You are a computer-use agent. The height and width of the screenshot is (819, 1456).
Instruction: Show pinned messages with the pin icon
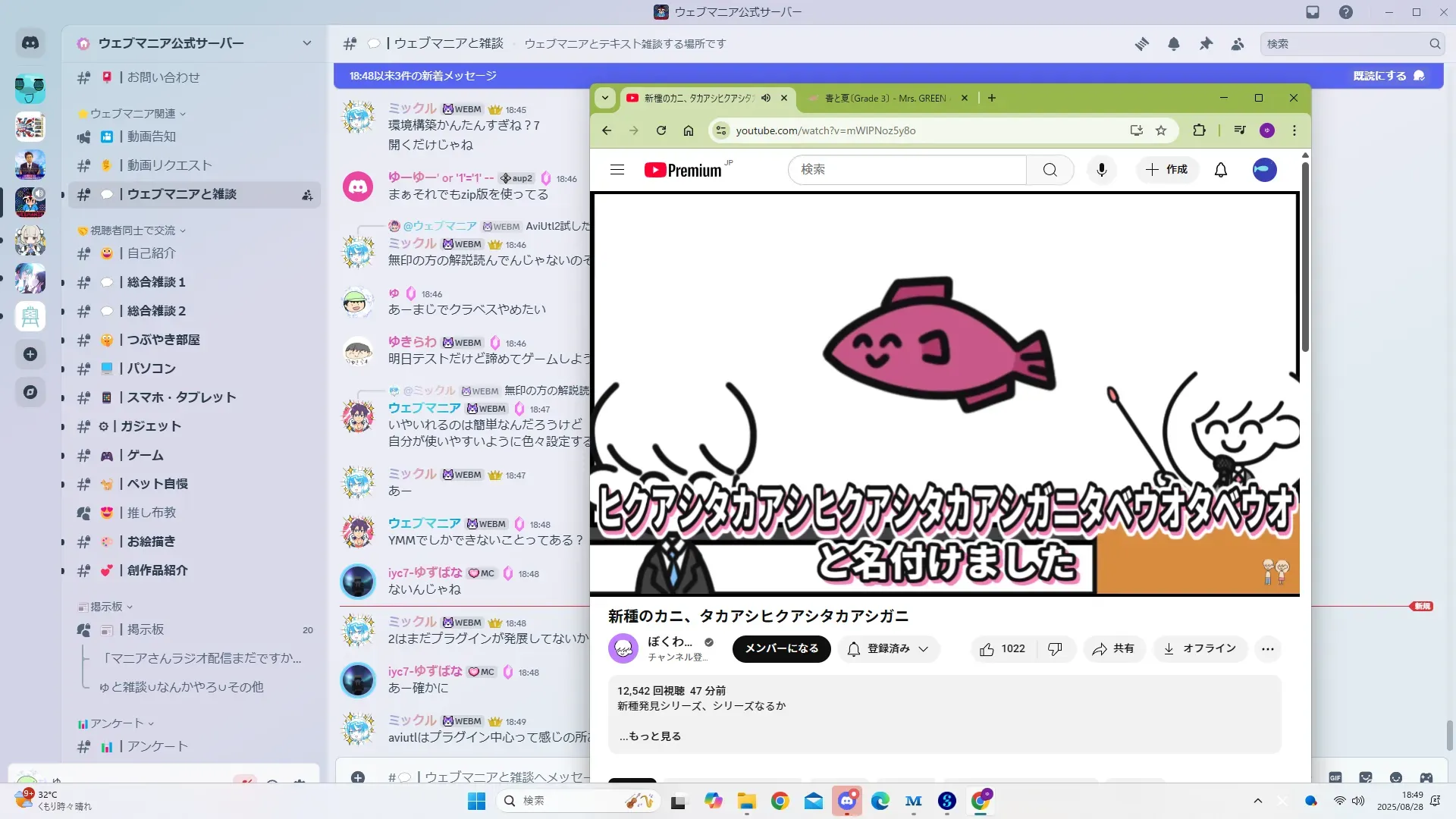point(1206,44)
